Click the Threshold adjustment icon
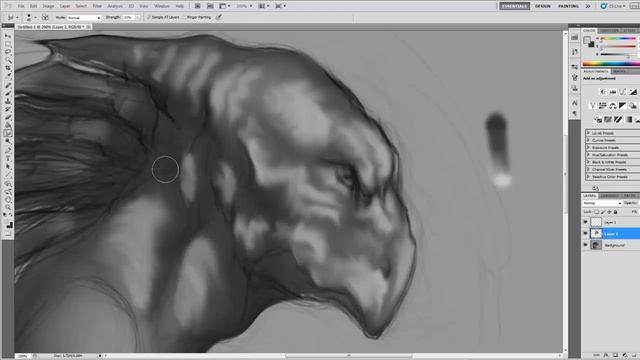The height and width of the screenshot is (360, 640). click(x=618, y=120)
